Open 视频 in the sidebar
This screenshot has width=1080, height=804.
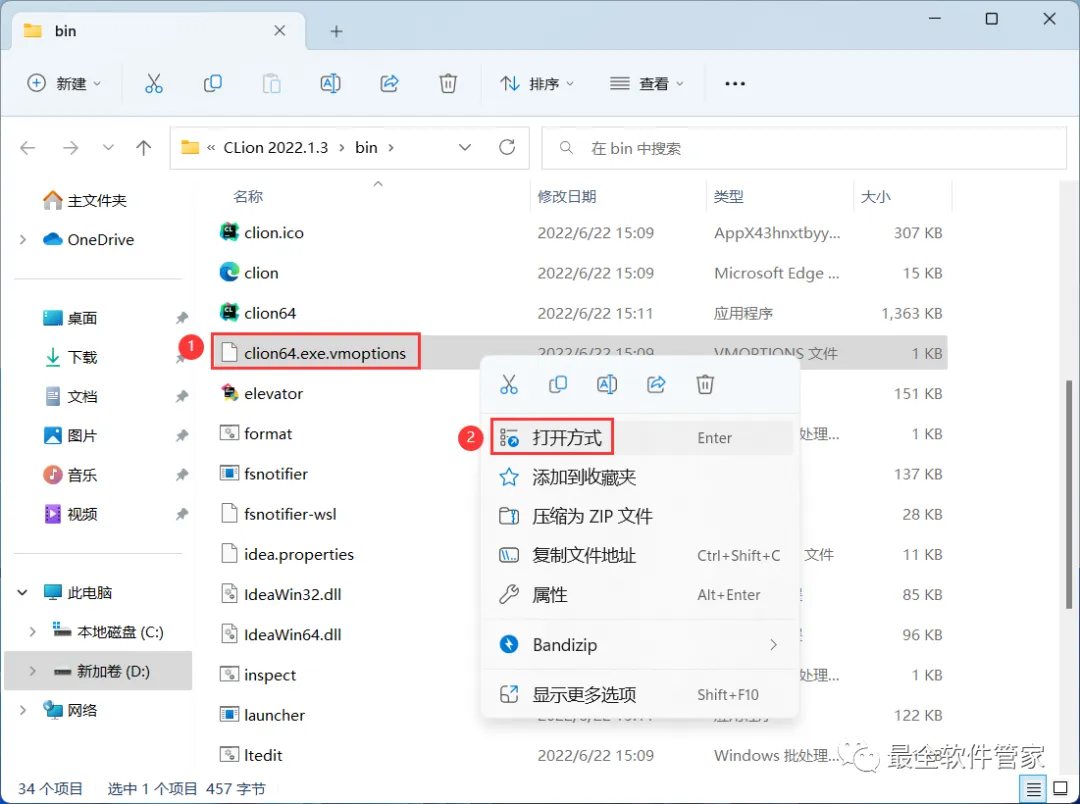(70, 514)
